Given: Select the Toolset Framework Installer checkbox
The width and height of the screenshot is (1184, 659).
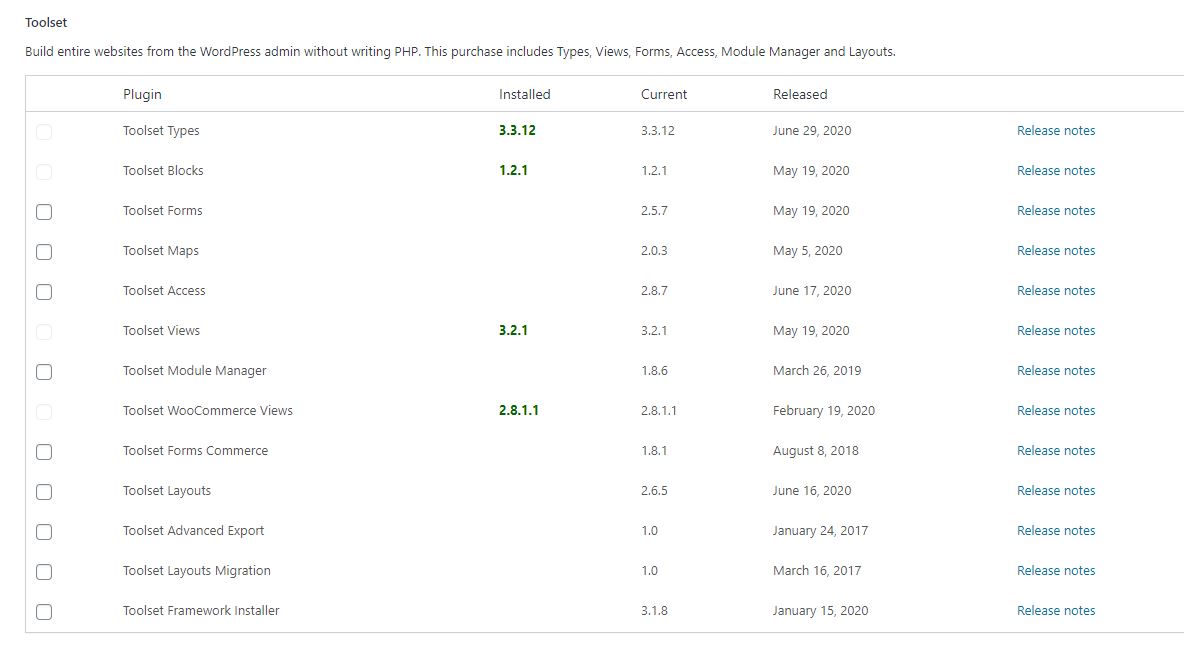Looking at the screenshot, I should (x=44, y=612).
